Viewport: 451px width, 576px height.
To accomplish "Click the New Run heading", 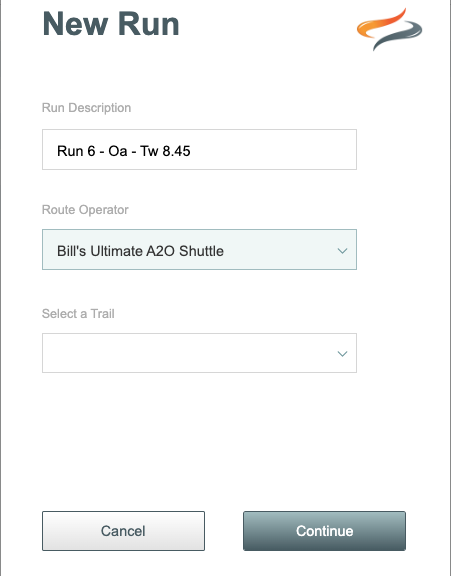I will (x=111, y=24).
